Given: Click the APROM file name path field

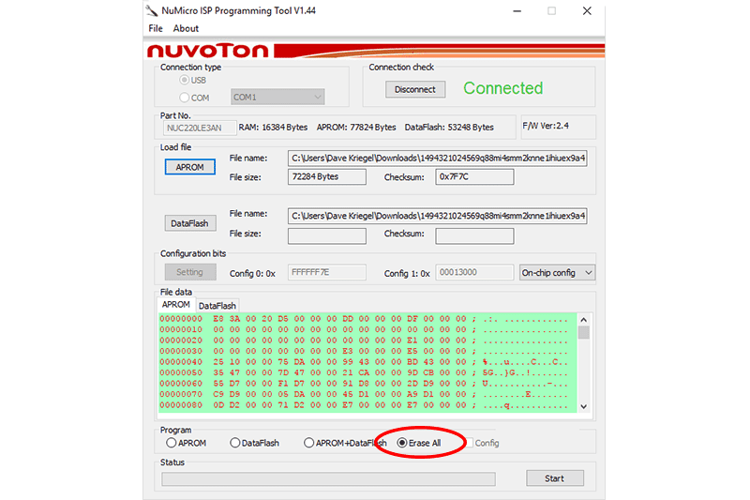Looking at the screenshot, I should (x=437, y=158).
